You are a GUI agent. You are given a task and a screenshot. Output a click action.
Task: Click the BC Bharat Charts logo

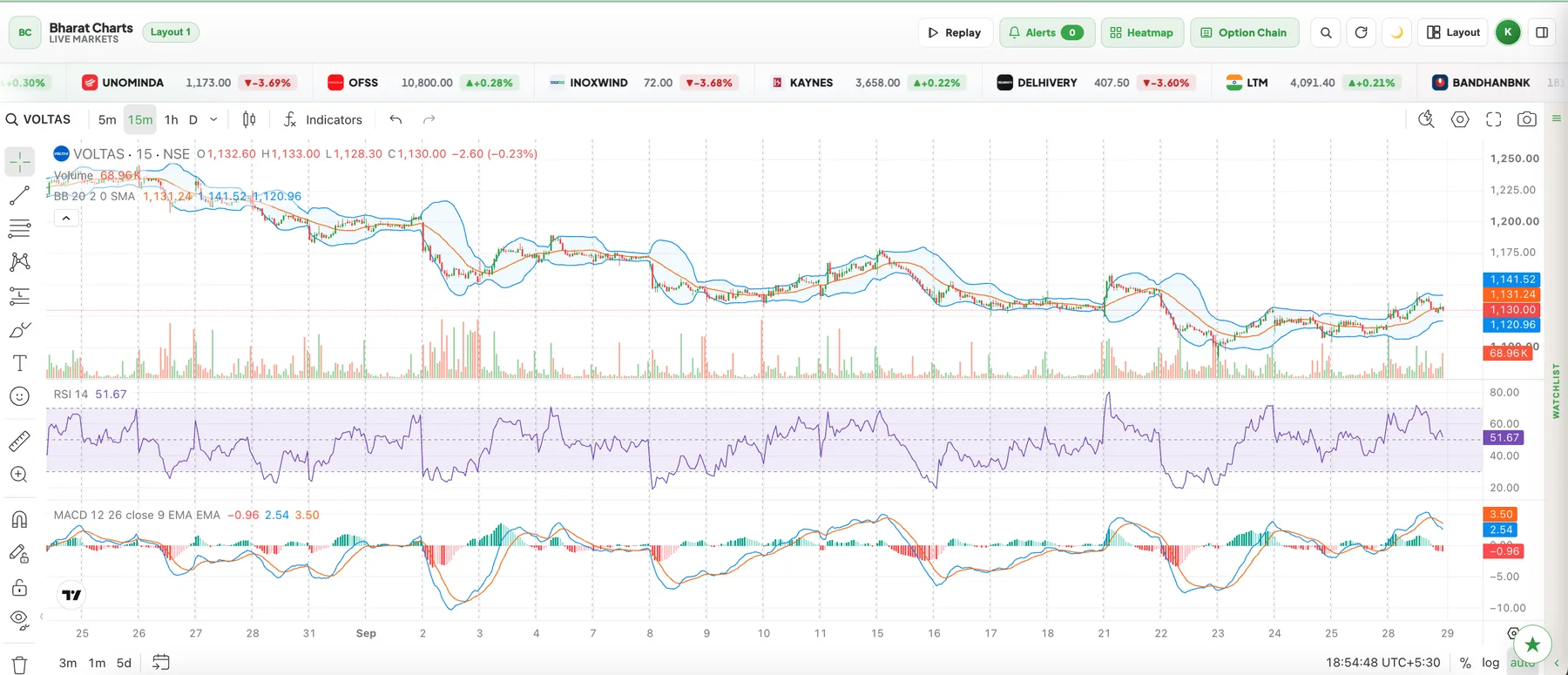click(25, 32)
